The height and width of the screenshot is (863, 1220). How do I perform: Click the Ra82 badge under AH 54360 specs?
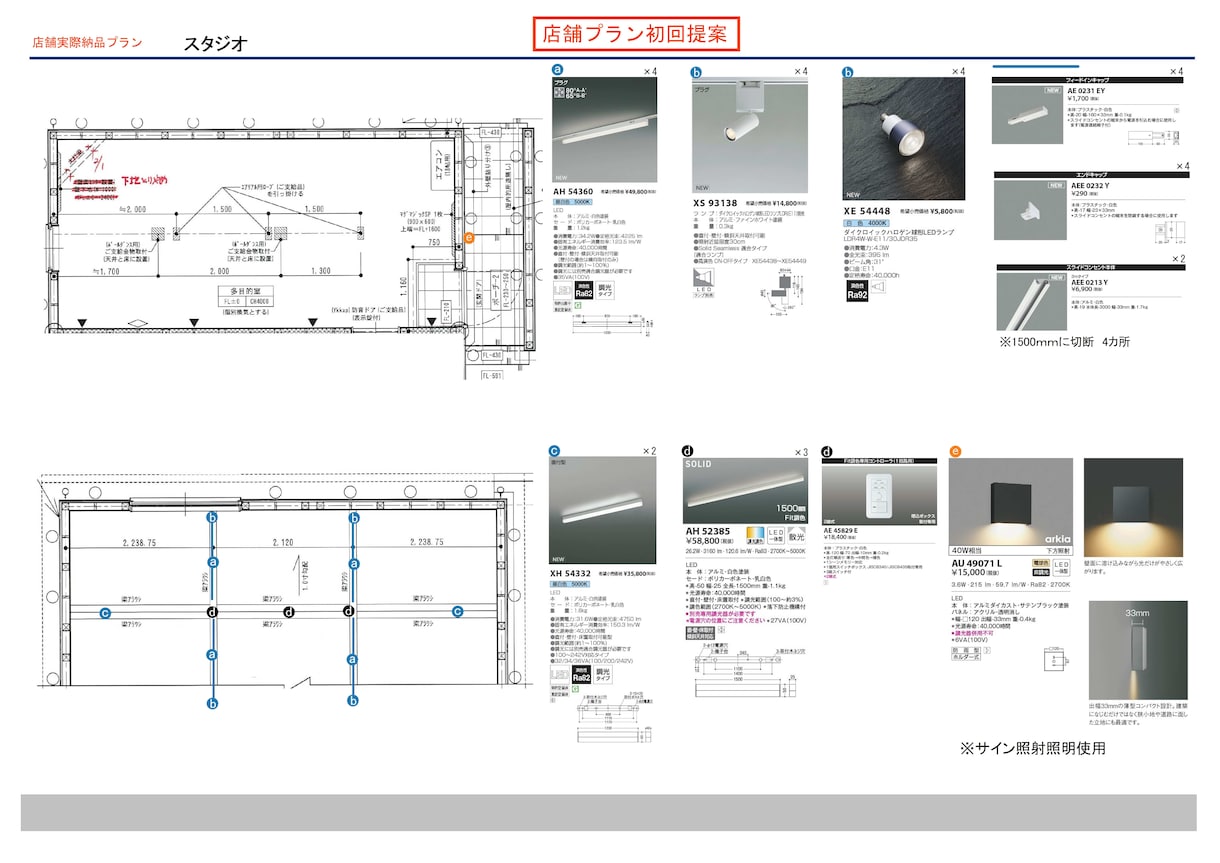click(x=585, y=292)
